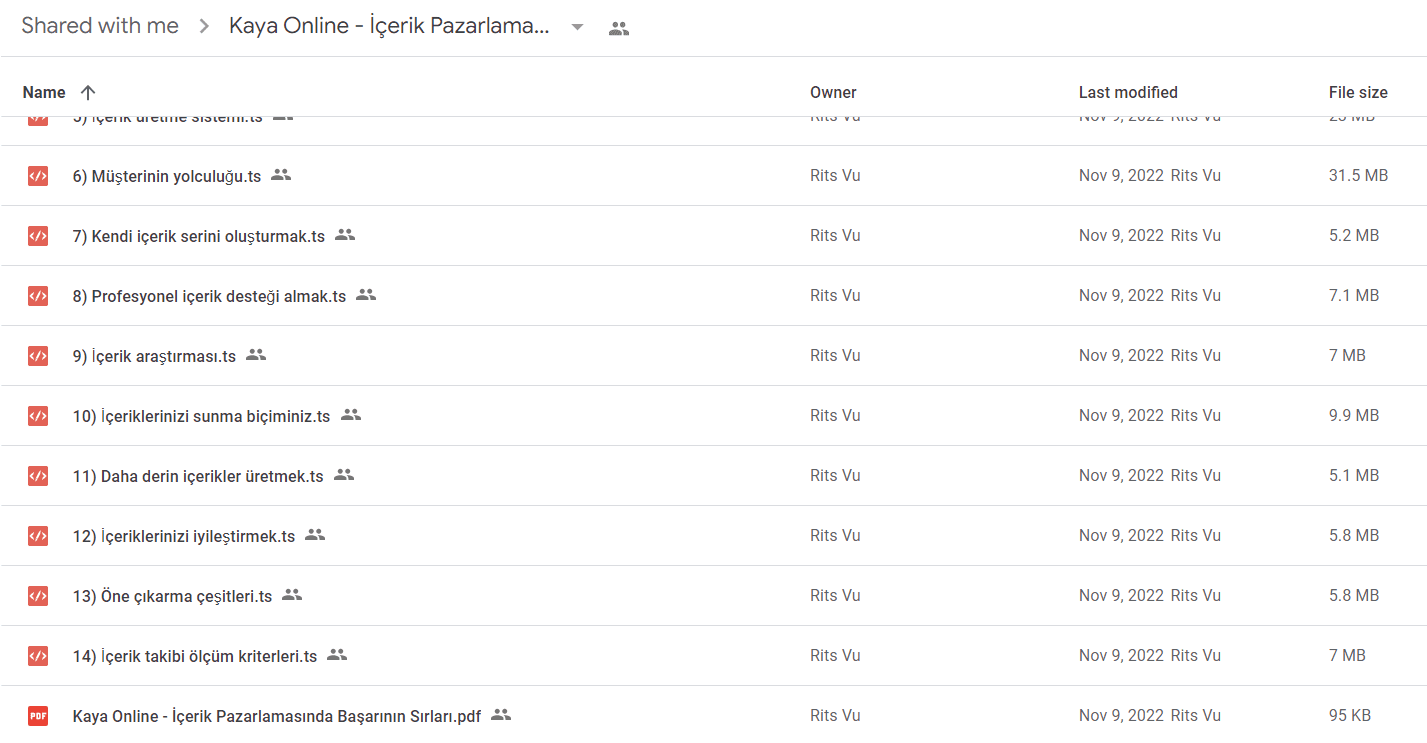Sort files by the File size column

[1358, 92]
